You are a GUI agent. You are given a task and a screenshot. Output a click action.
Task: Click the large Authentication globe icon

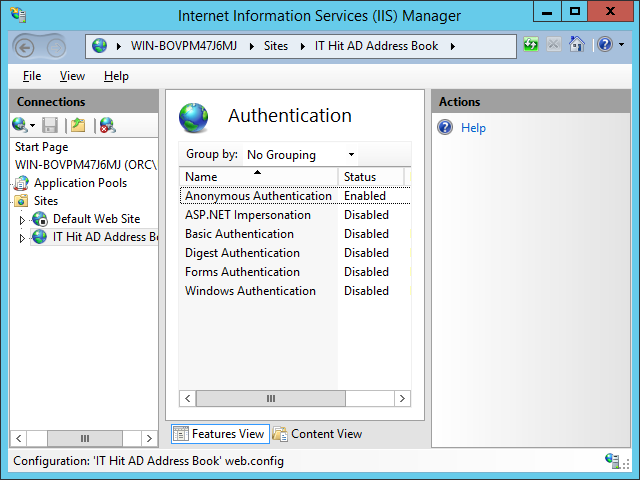coord(193,118)
